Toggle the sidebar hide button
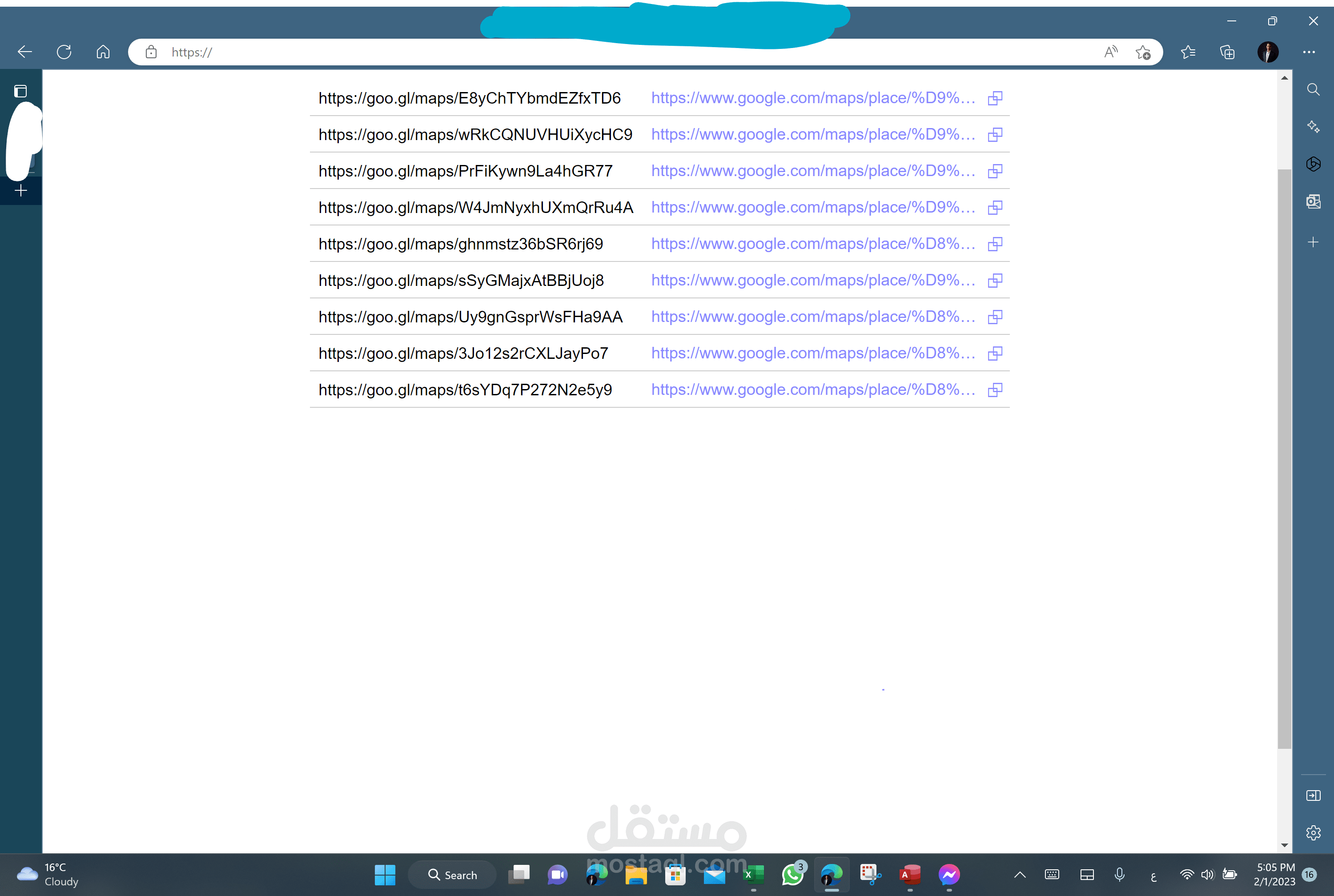 (1313, 796)
